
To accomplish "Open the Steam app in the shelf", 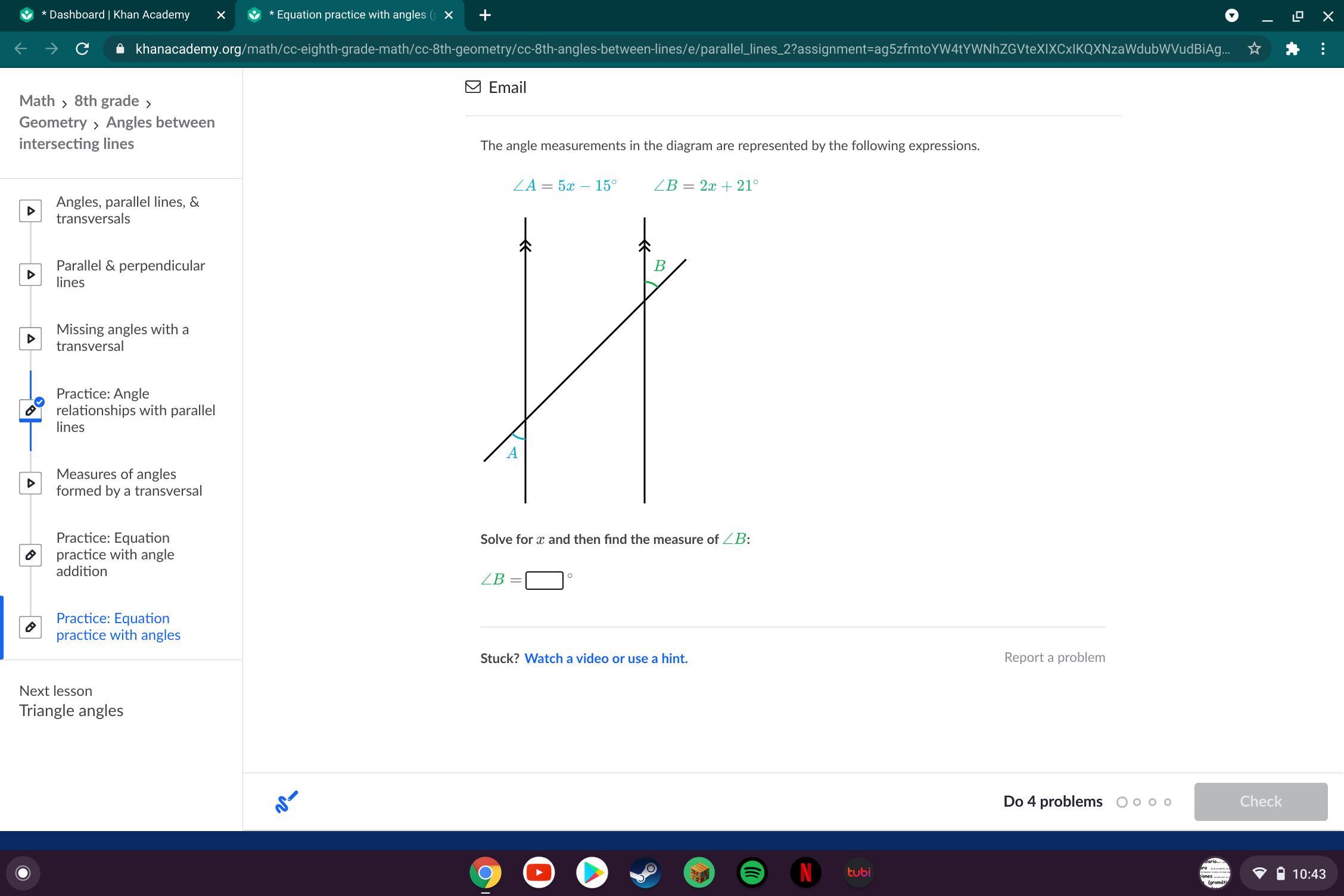I will (645, 873).
